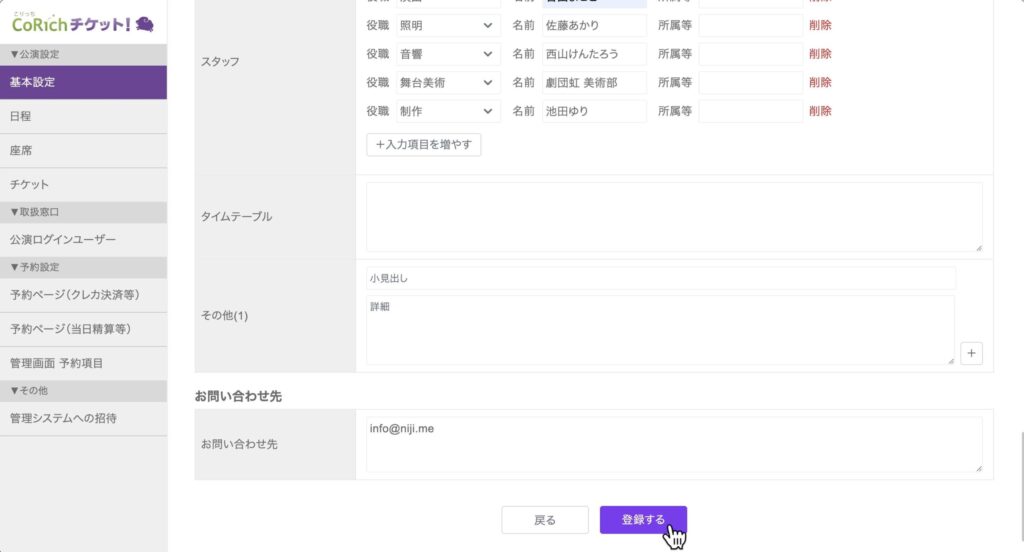Click the 小見出し input field
Screen dimensions: 1024x552
660,278
